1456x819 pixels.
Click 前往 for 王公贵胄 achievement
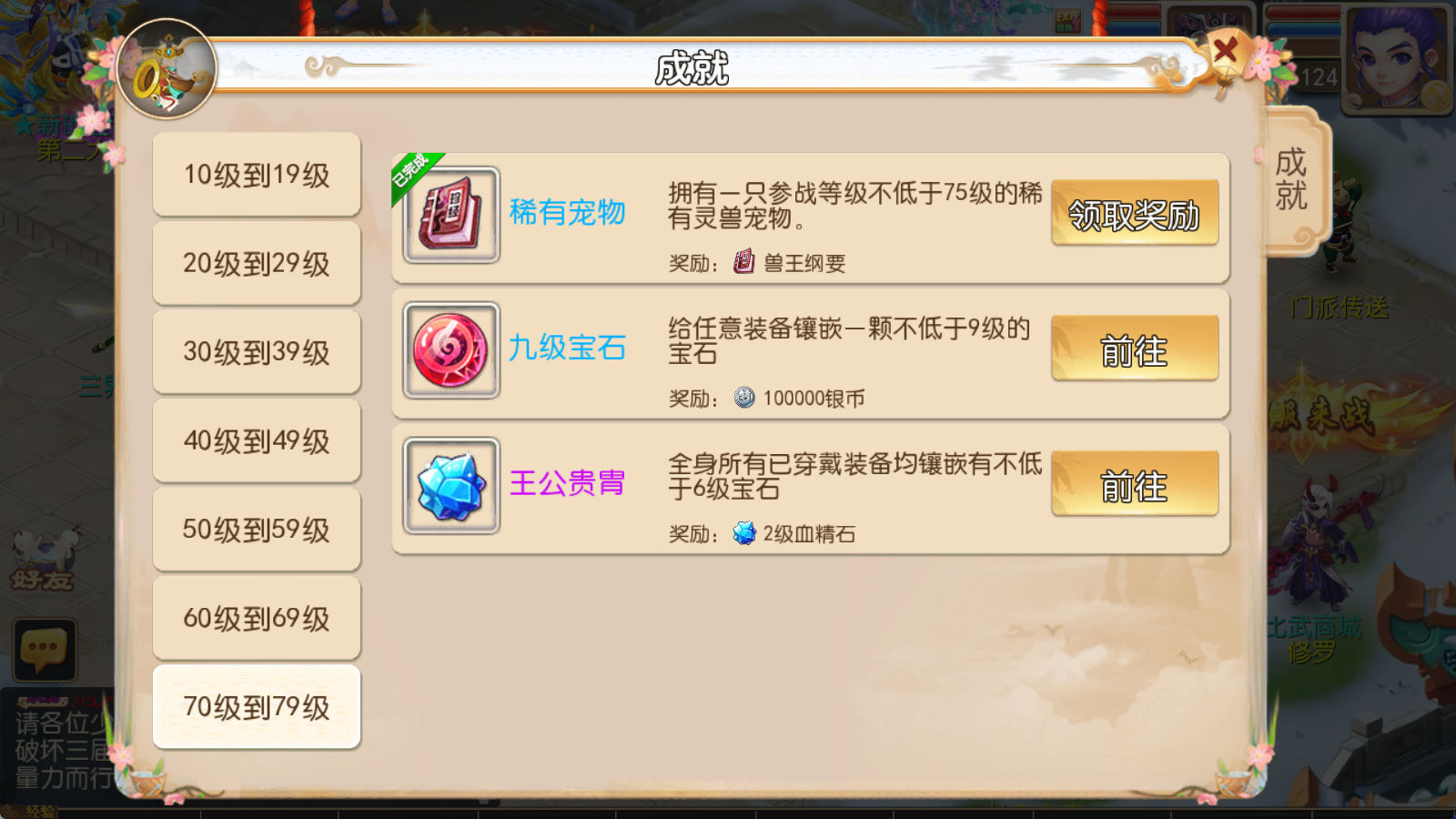1135,484
